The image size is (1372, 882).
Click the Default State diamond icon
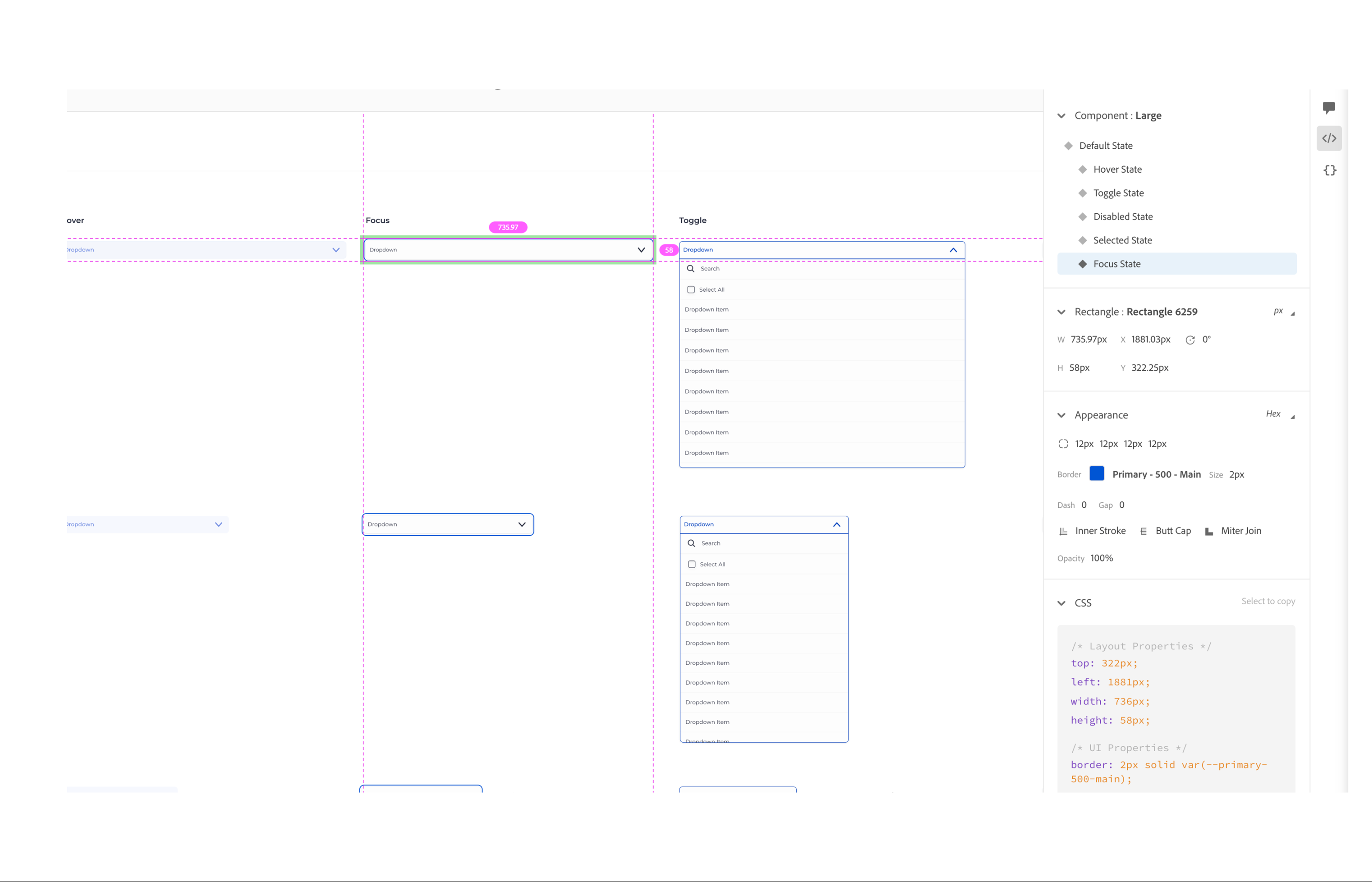coord(1068,146)
